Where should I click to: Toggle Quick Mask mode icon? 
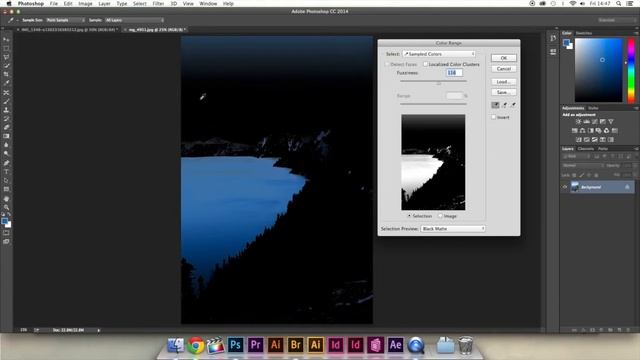click(x=6, y=233)
